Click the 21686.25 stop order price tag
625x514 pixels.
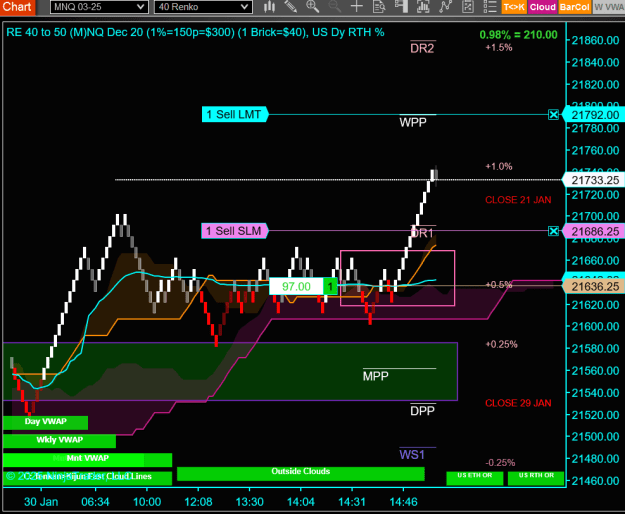click(595, 231)
